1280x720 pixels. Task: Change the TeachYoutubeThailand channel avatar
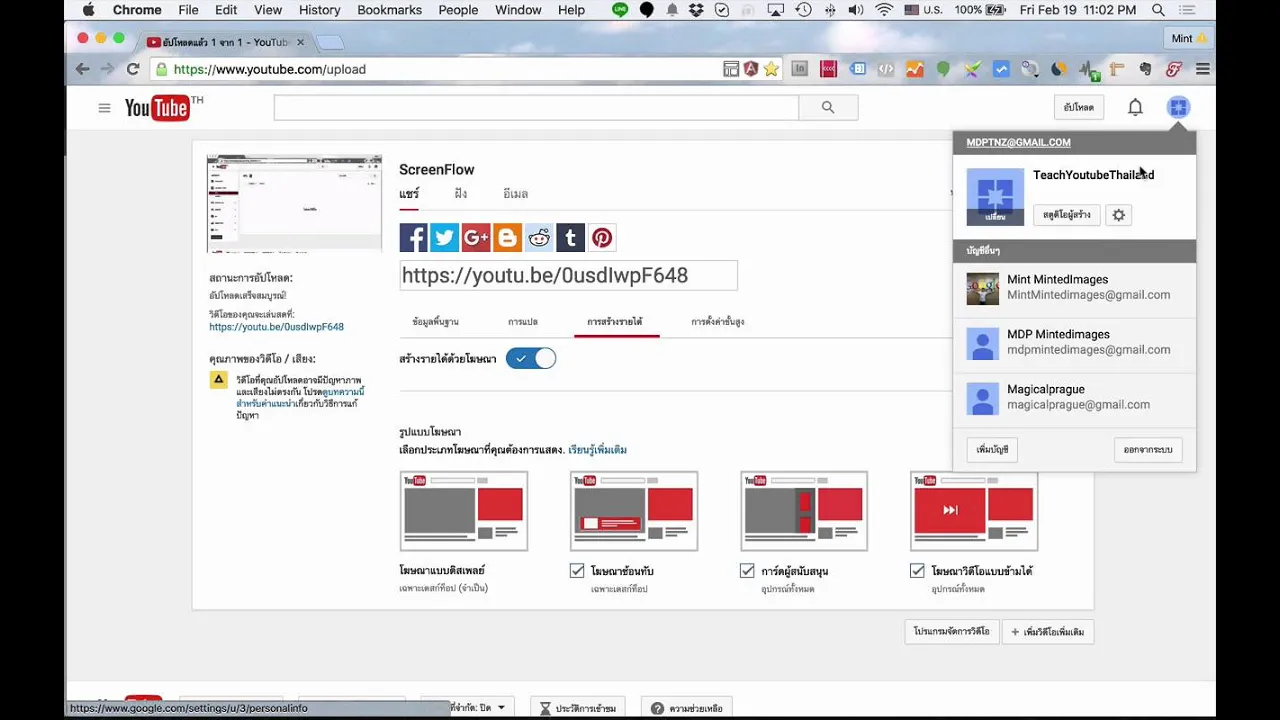[995, 196]
